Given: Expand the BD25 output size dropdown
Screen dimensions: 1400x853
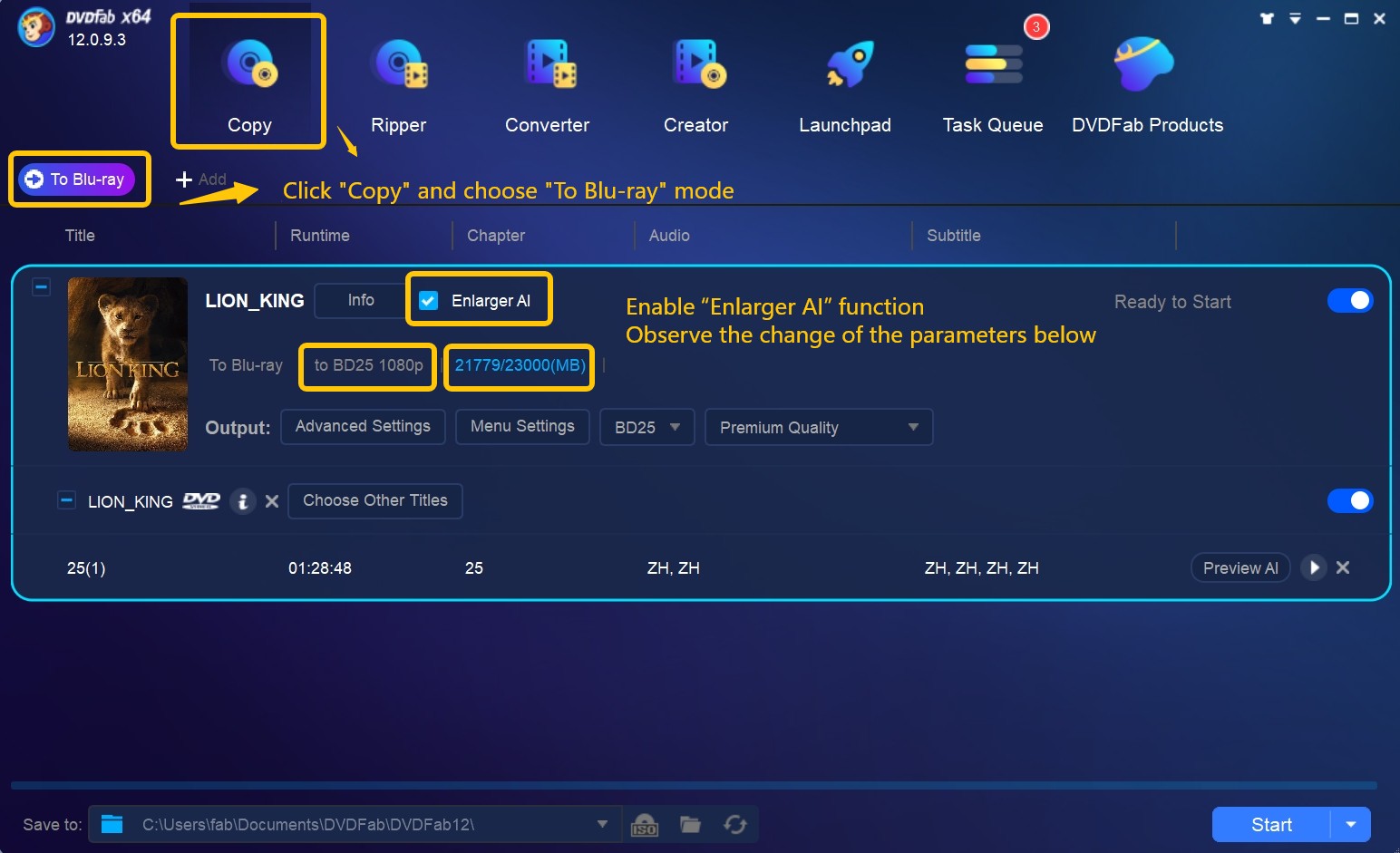Looking at the screenshot, I should coord(647,427).
